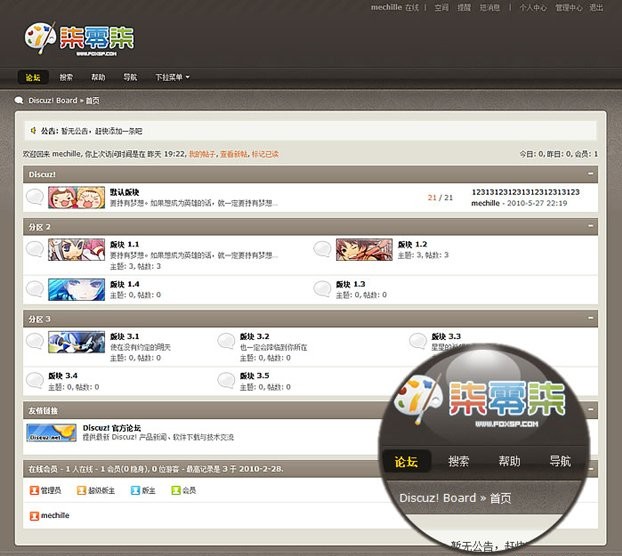Collapse the online members section
Viewport: 622px width, 556px height.
click(590, 469)
